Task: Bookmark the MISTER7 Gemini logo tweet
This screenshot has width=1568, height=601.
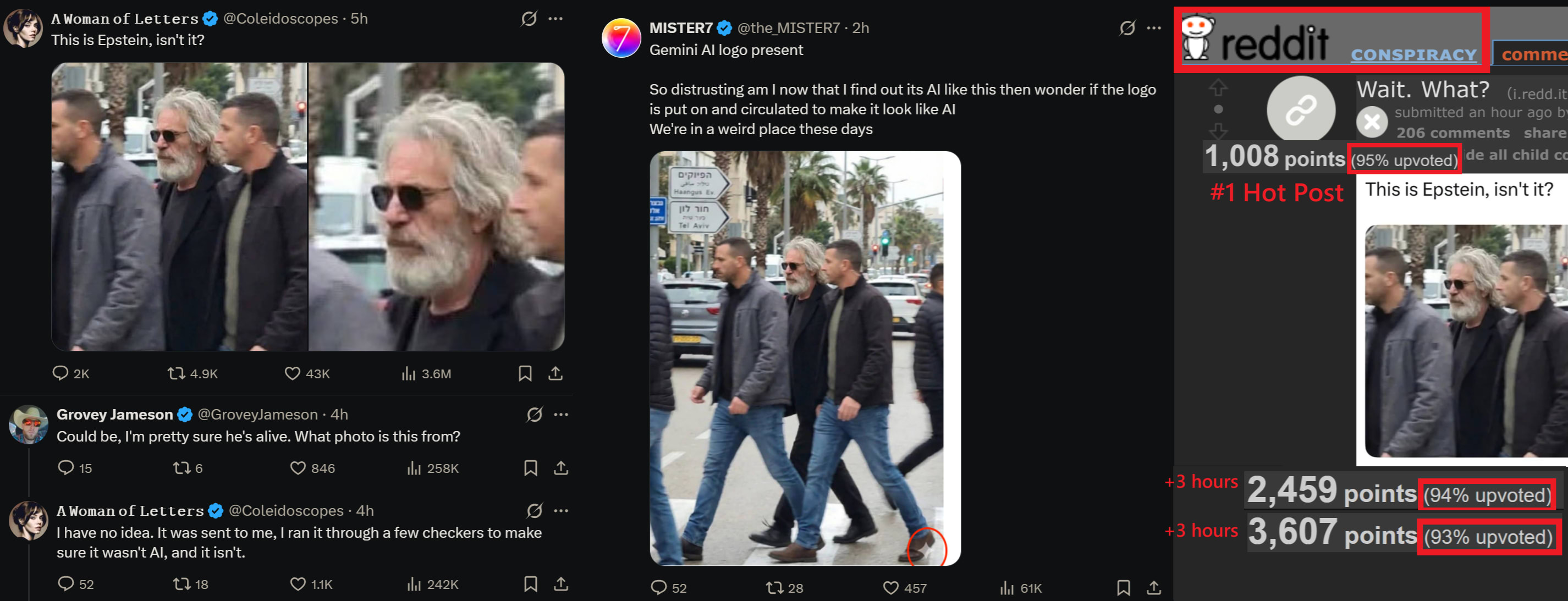Action: 1123,587
